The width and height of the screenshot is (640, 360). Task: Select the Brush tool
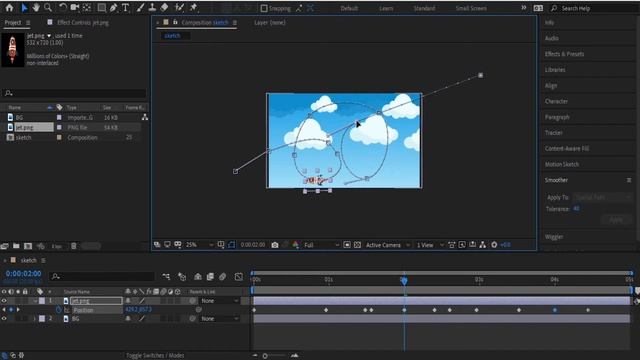140,7
